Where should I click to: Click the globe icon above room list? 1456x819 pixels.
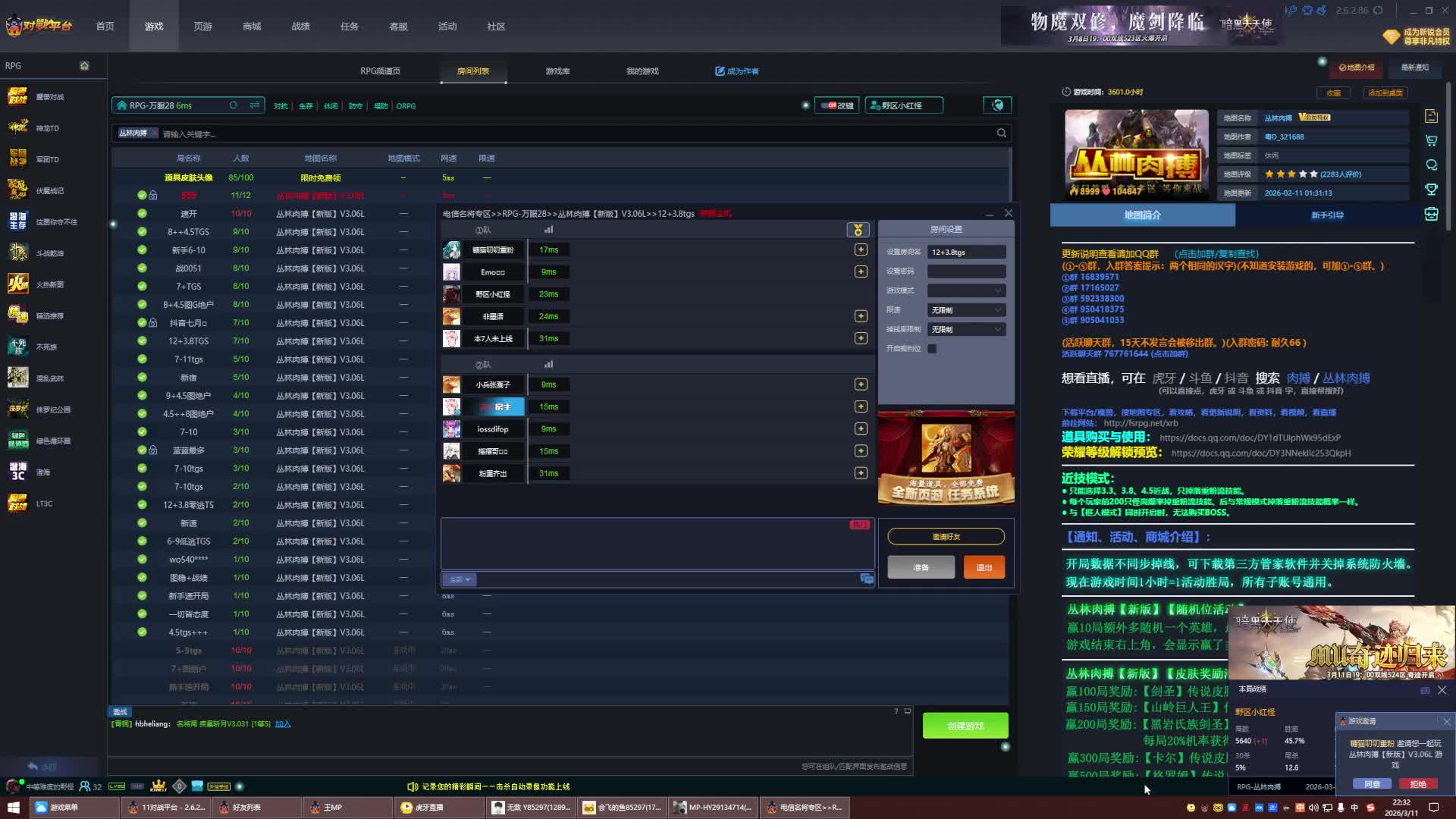tap(998, 105)
